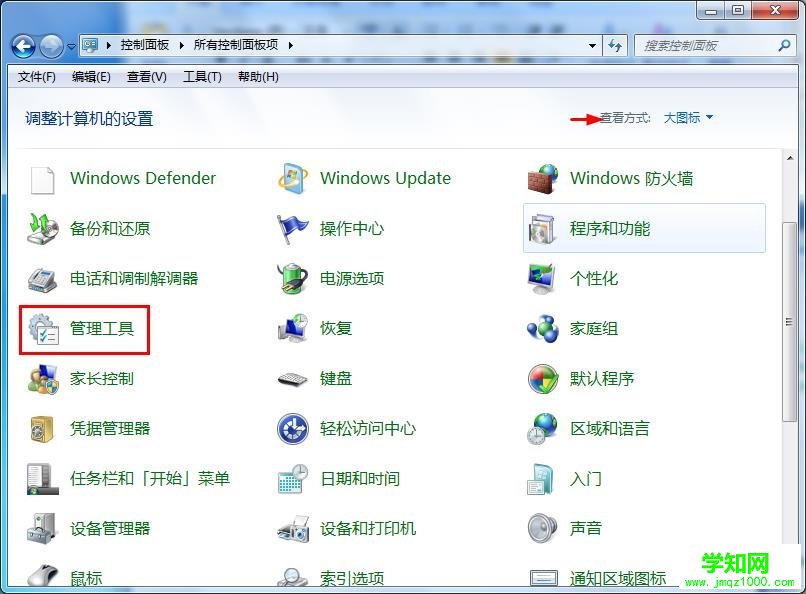Open the recent pages chevron next to navigation
Viewport: 806px width, 594px height.
pos(70,46)
